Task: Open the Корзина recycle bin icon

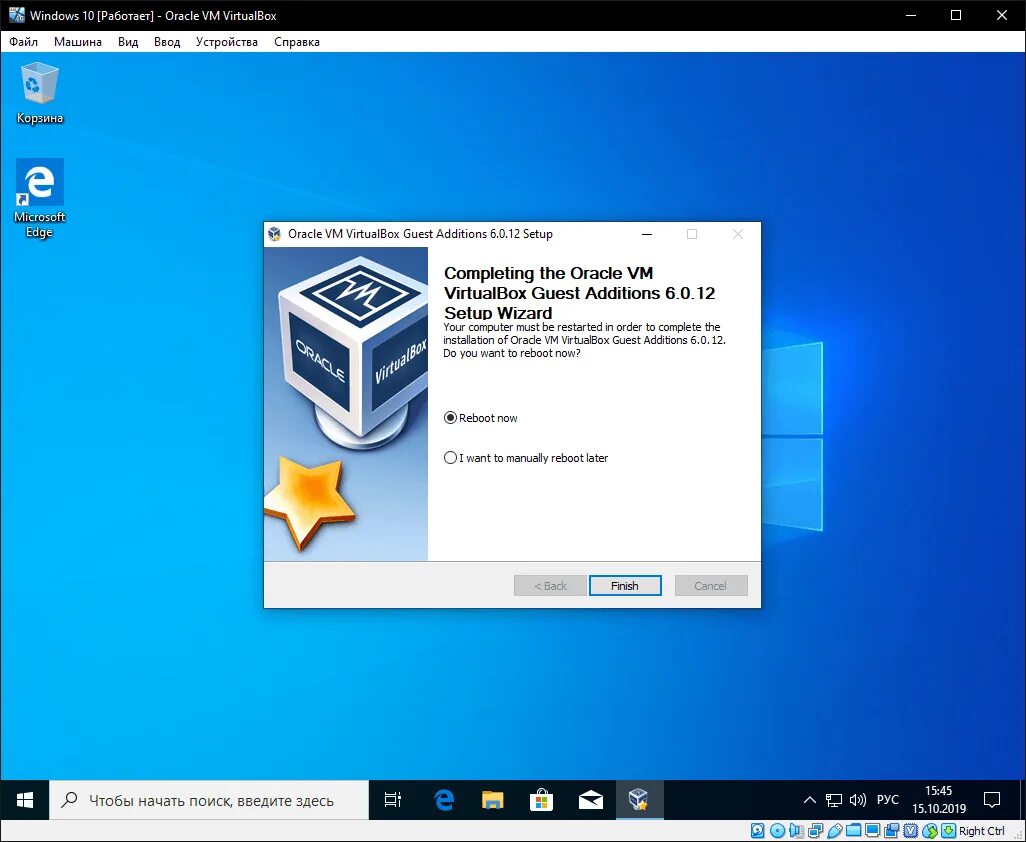Action: [39, 93]
